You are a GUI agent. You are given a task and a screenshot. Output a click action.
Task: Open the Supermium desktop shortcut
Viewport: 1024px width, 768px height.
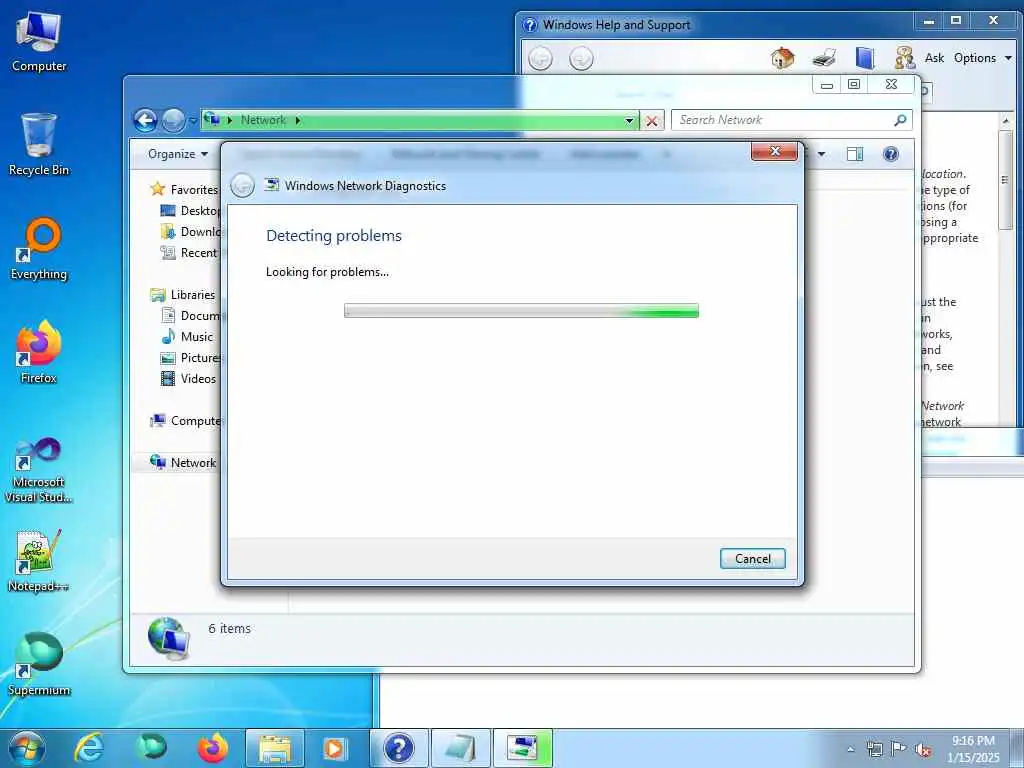[39, 665]
